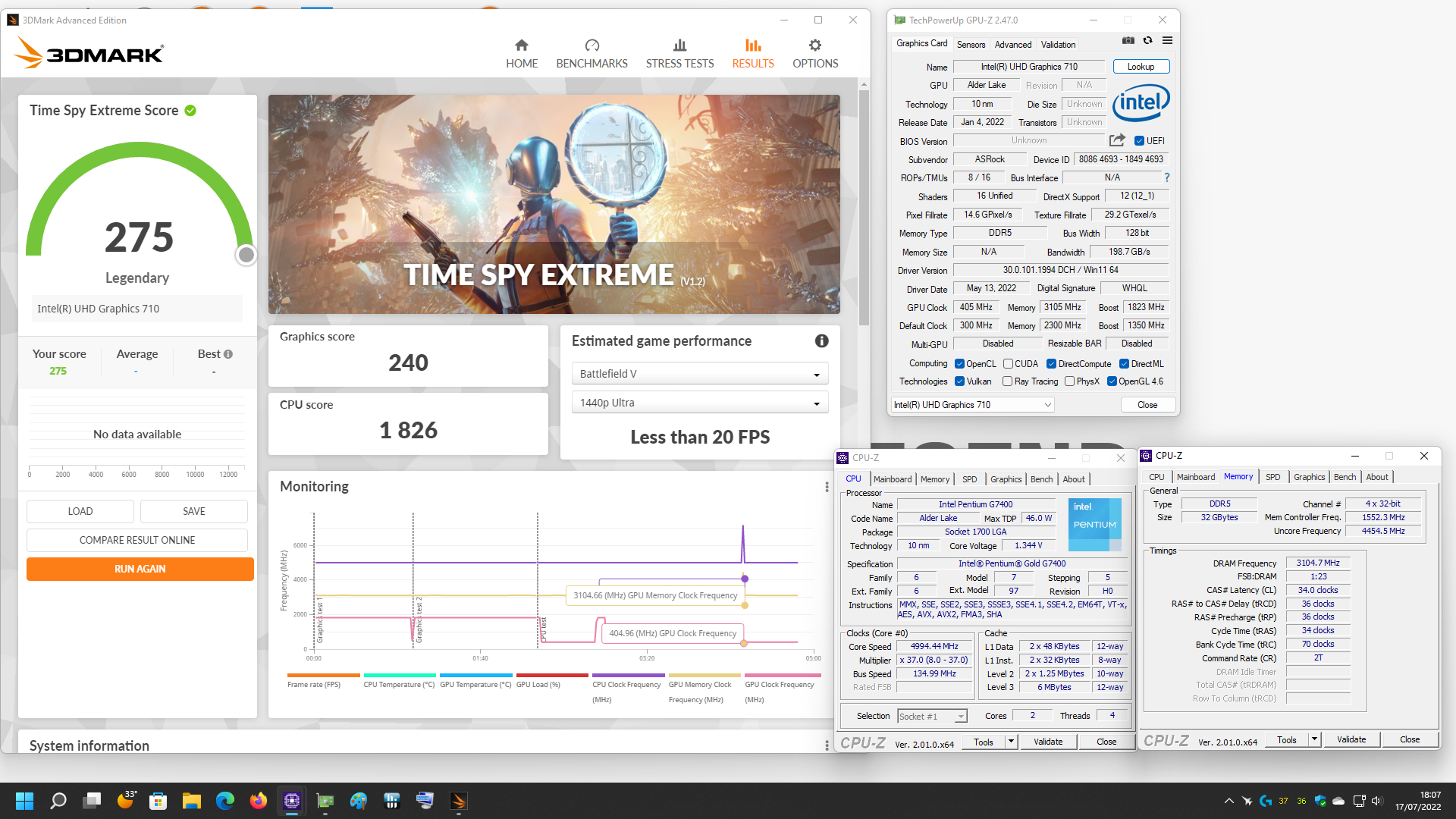Toggle the DirectML checkbox
The image size is (1456, 819).
click(1124, 364)
